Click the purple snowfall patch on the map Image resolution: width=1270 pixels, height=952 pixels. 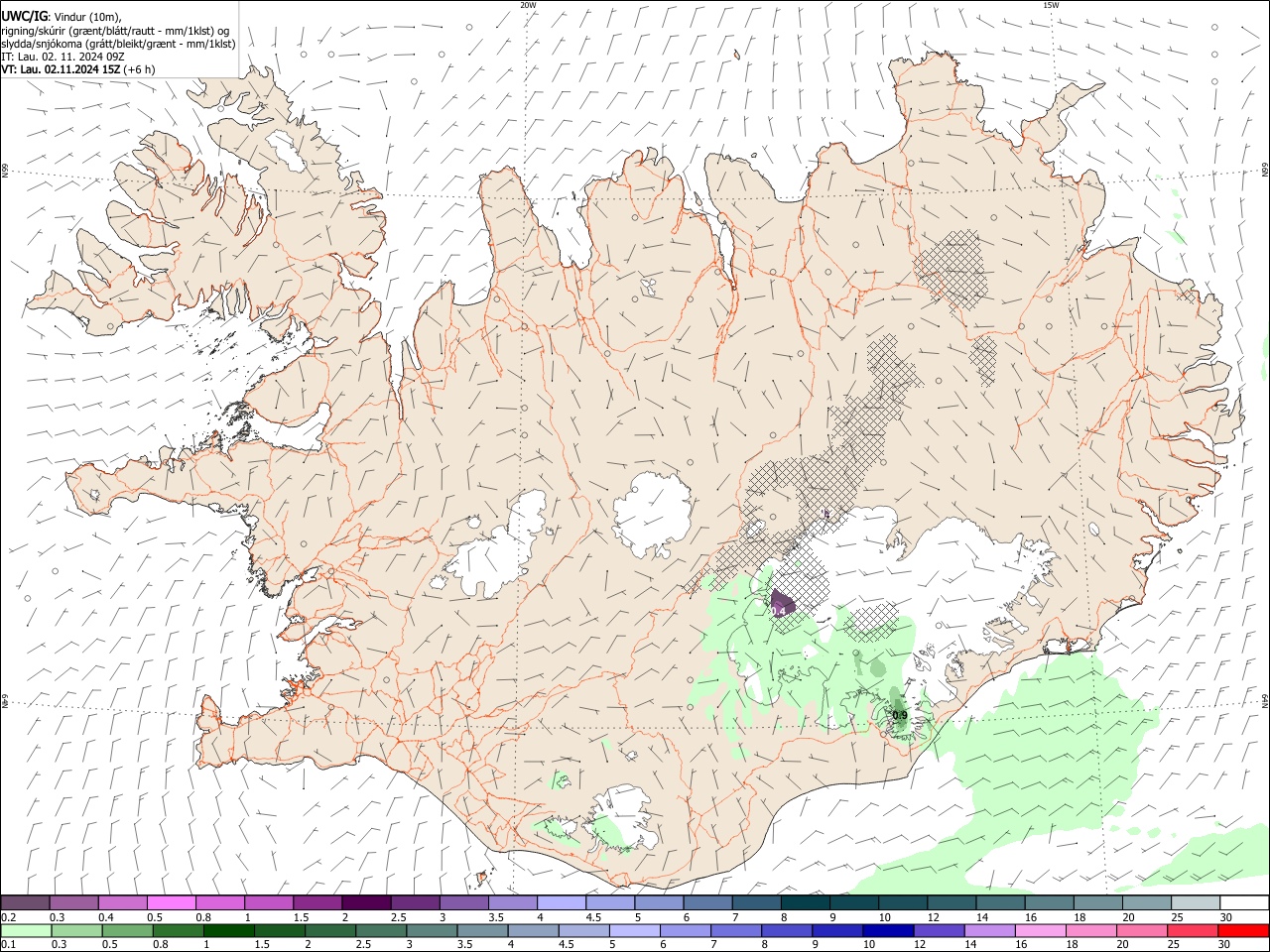pos(782,602)
